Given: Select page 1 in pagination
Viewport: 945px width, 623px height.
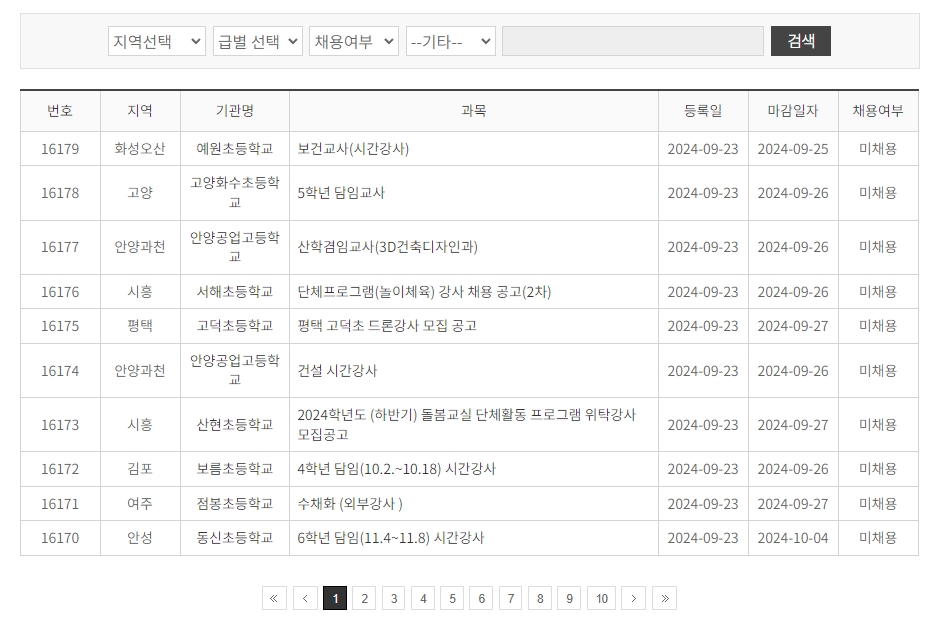Looking at the screenshot, I should click(x=335, y=598).
